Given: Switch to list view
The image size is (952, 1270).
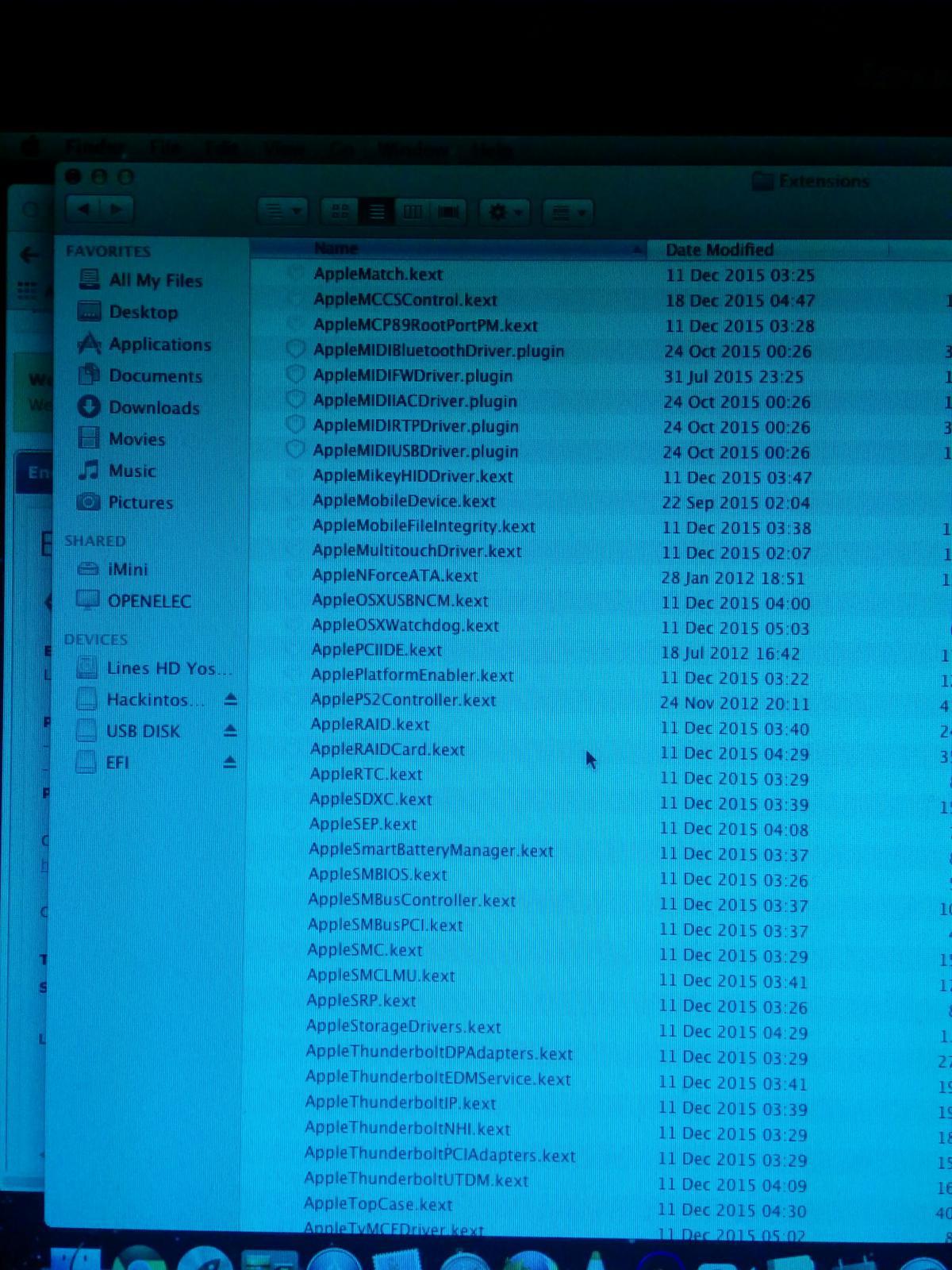Looking at the screenshot, I should pos(377,211).
